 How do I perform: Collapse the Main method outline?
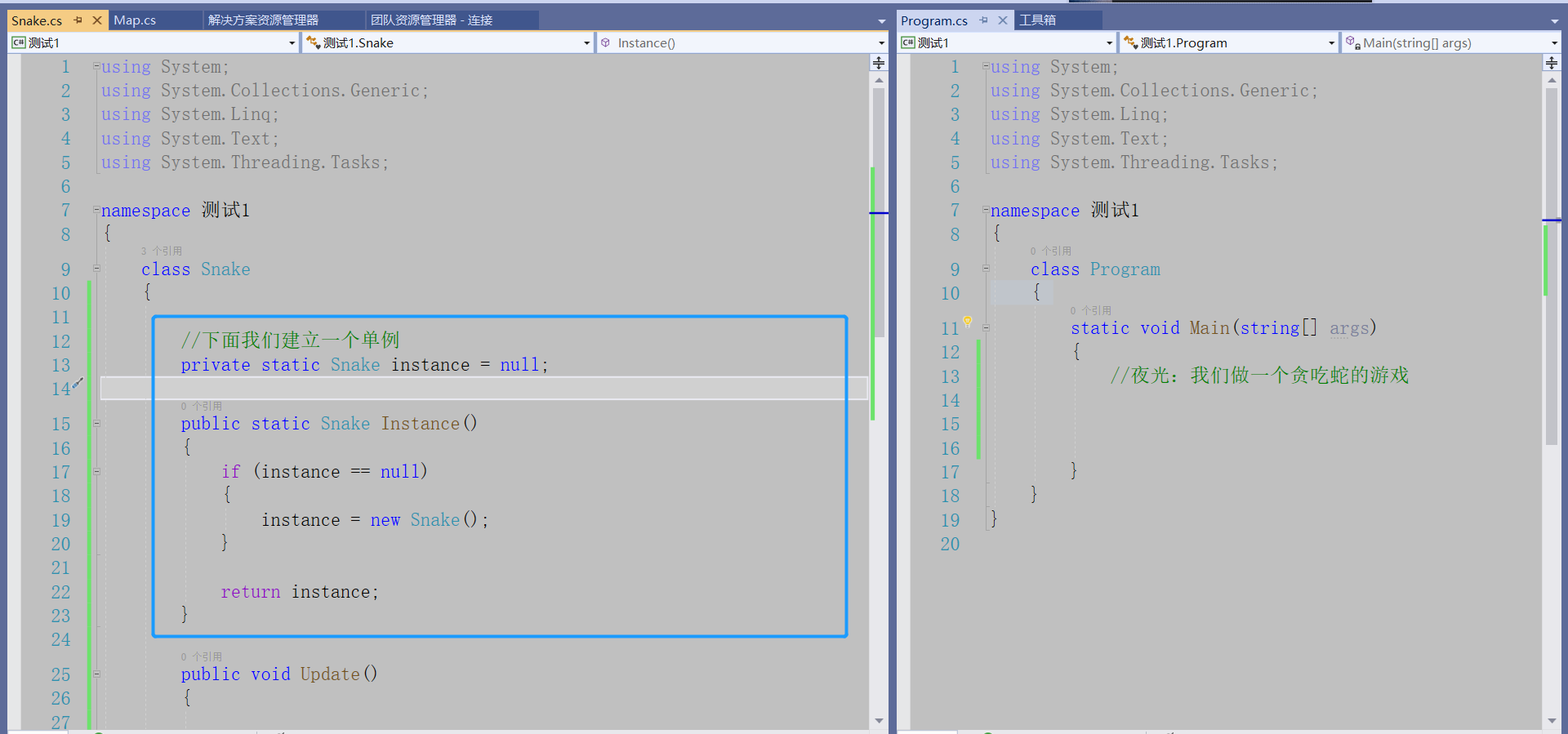986,327
